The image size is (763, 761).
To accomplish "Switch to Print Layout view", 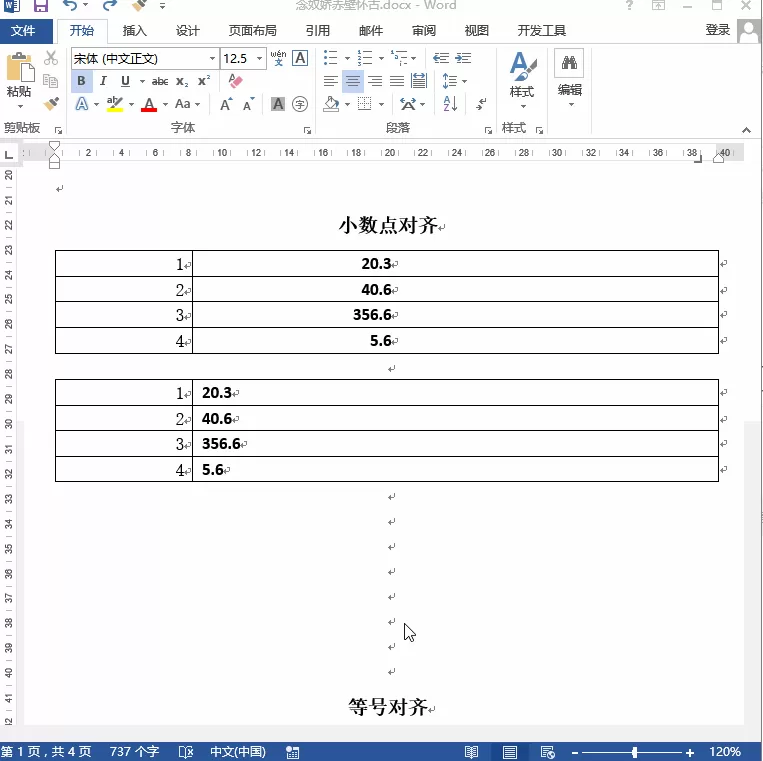I will pos(509,752).
